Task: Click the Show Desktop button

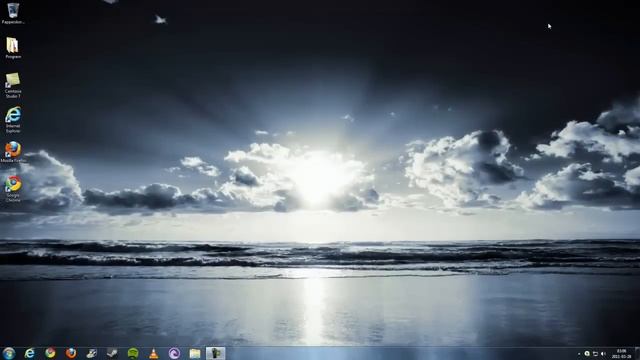Action: click(x=637, y=353)
